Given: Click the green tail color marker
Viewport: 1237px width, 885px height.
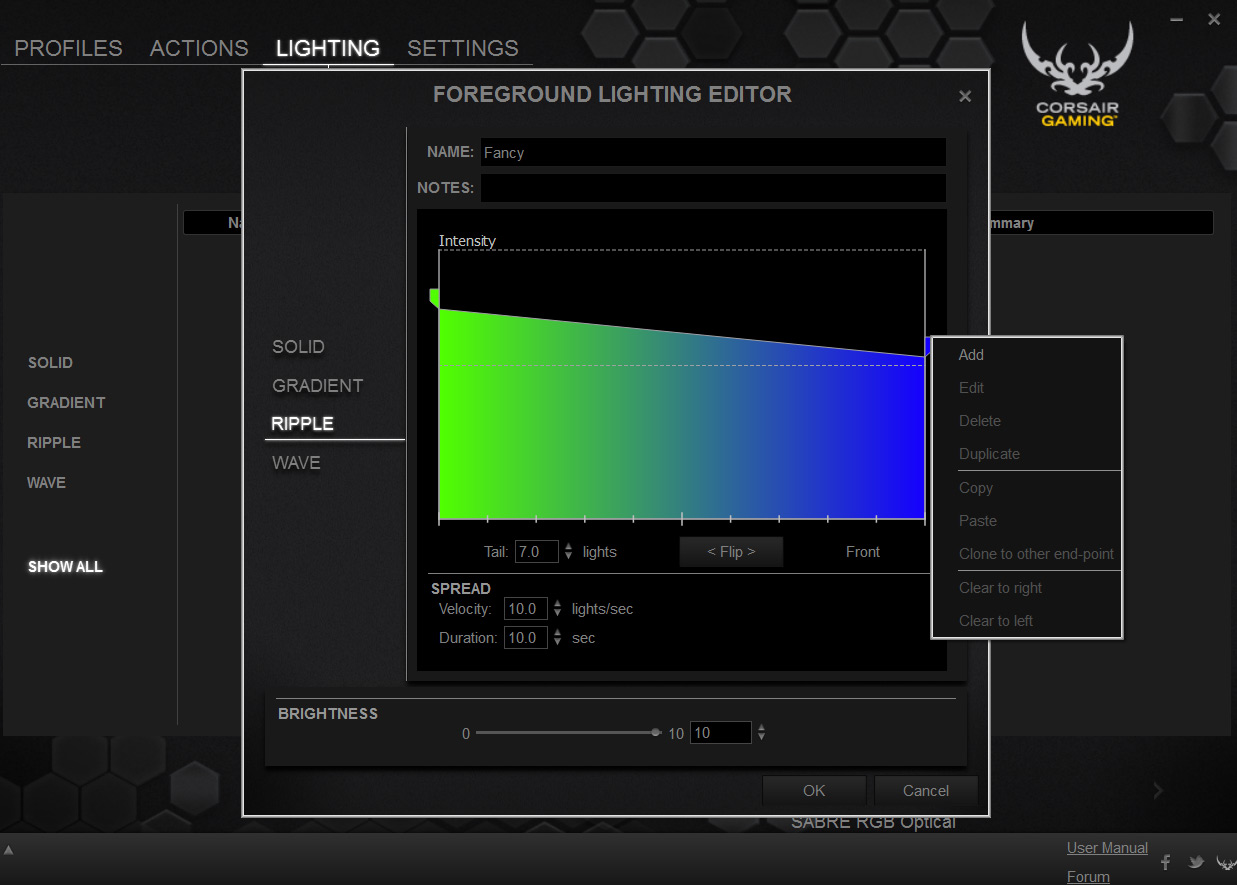Looking at the screenshot, I should (434, 297).
